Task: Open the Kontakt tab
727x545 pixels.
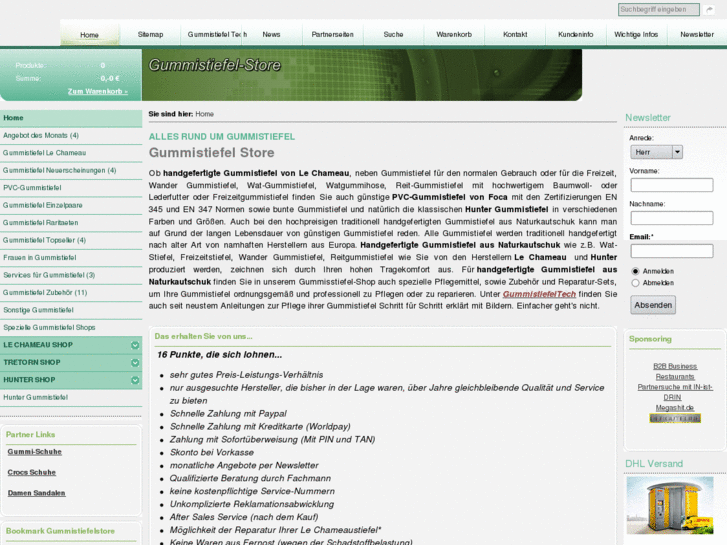Action: [x=515, y=34]
